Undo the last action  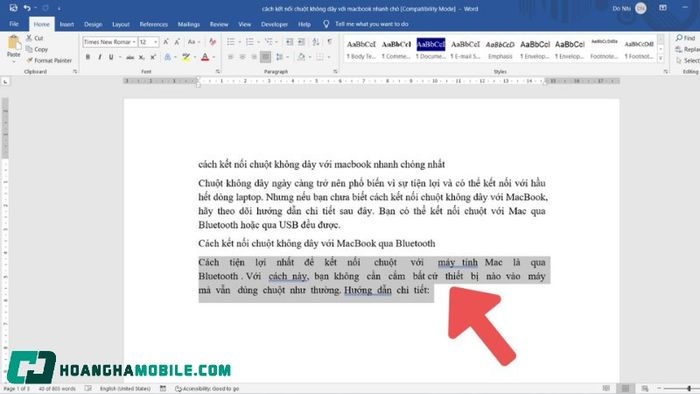click(27, 8)
